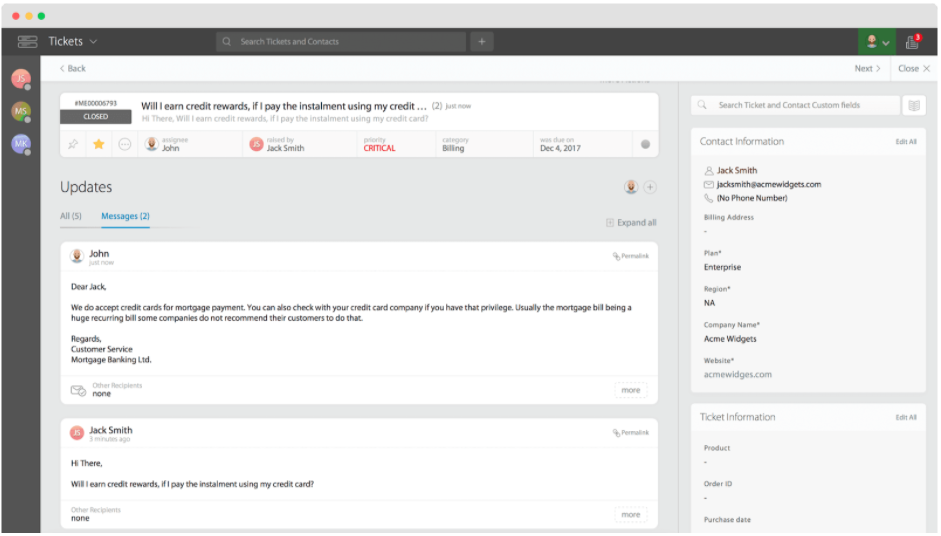Open the Tickets module dropdown
This screenshot has width=941, height=536.
[73, 41]
